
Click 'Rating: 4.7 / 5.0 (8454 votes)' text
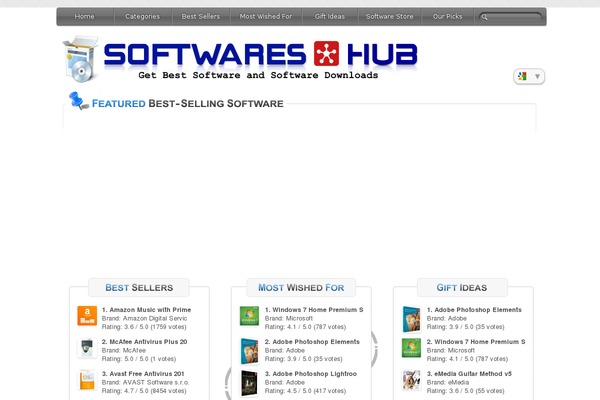tap(144, 391)
